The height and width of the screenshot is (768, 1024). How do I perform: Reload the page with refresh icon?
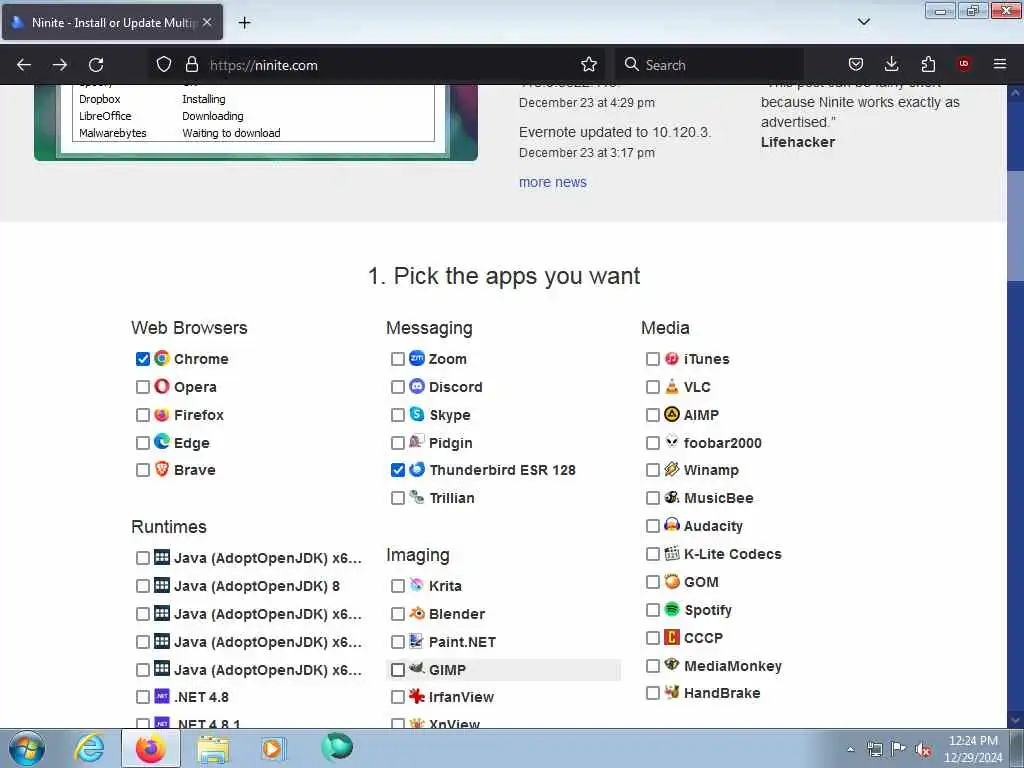point(96,65)
